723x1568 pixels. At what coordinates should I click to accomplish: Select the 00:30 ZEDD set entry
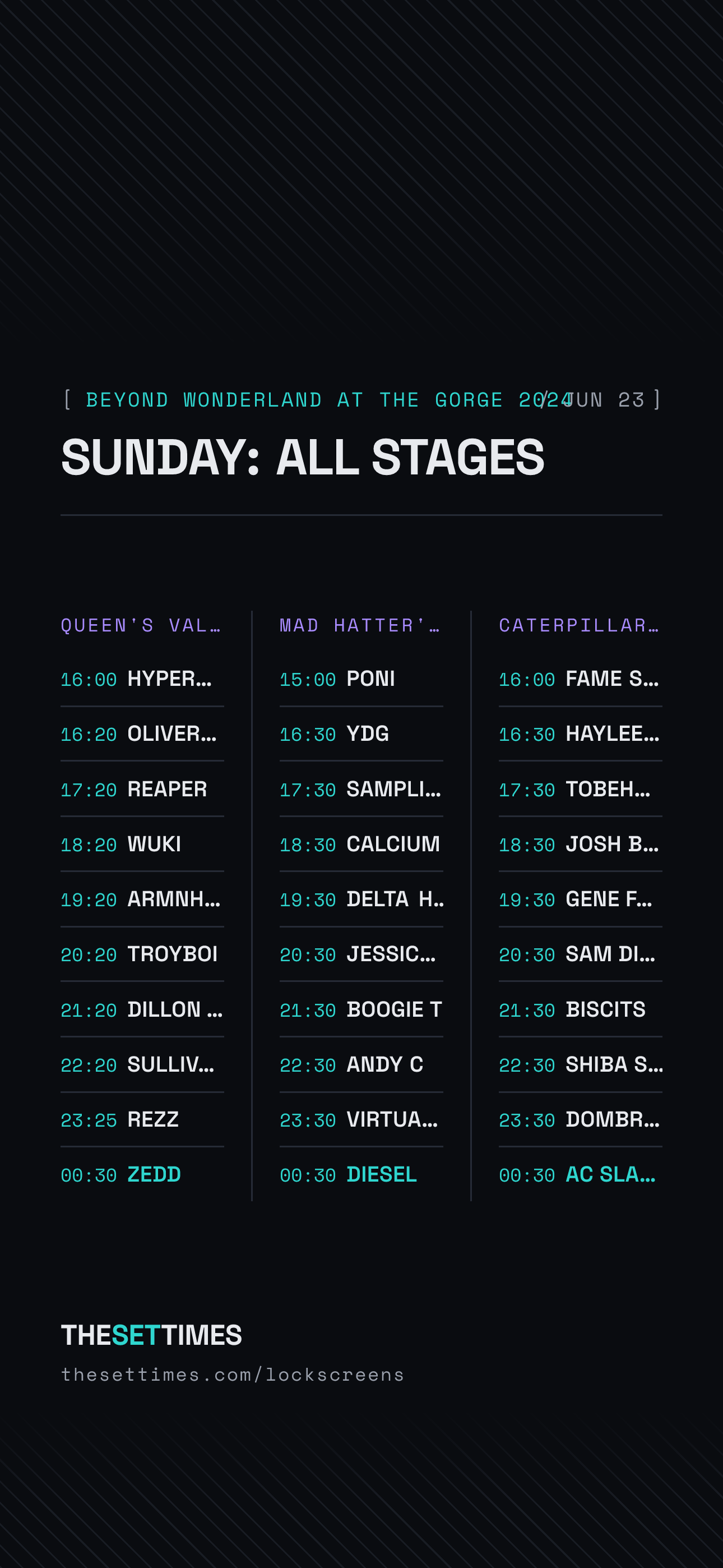(x=142, y=1174)
